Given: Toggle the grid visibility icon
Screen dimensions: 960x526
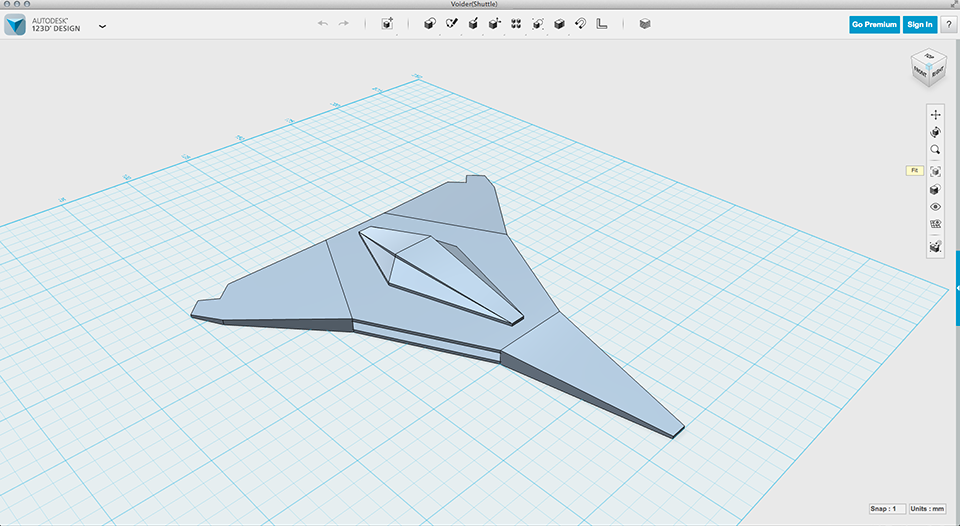Looking at the screenshot, I should click(x=935, y=224).
